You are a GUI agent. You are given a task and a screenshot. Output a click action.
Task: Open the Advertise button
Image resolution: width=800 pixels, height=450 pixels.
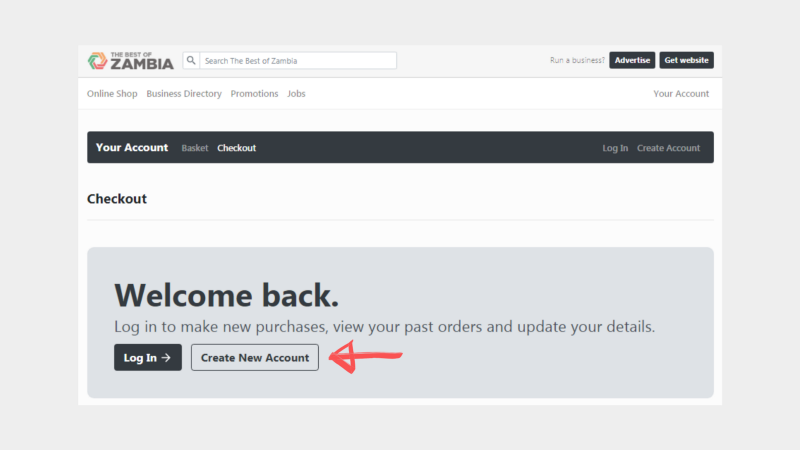pyautogui.click(x=632, y=60)
